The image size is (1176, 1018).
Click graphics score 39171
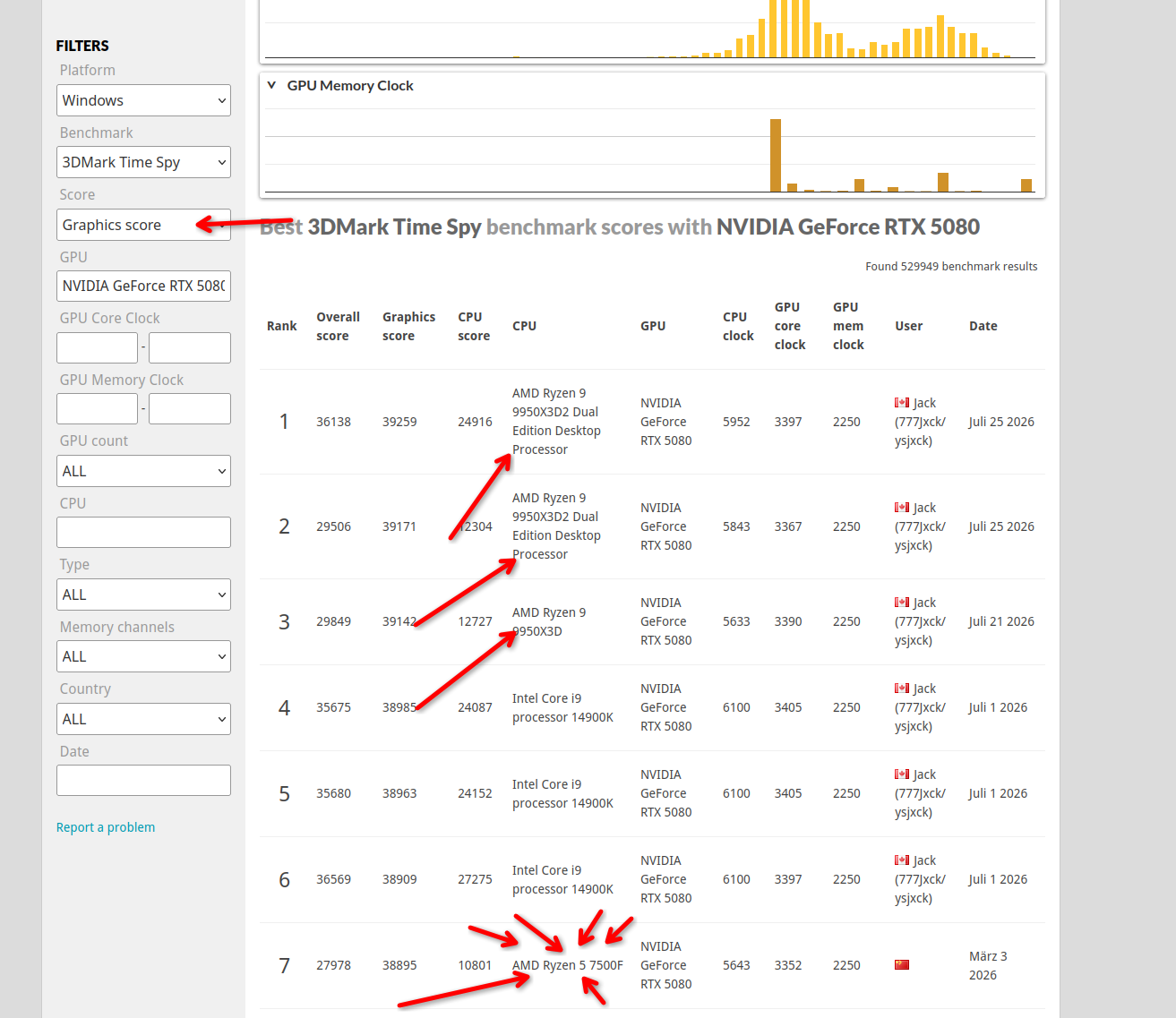click(x=399, y=526)
